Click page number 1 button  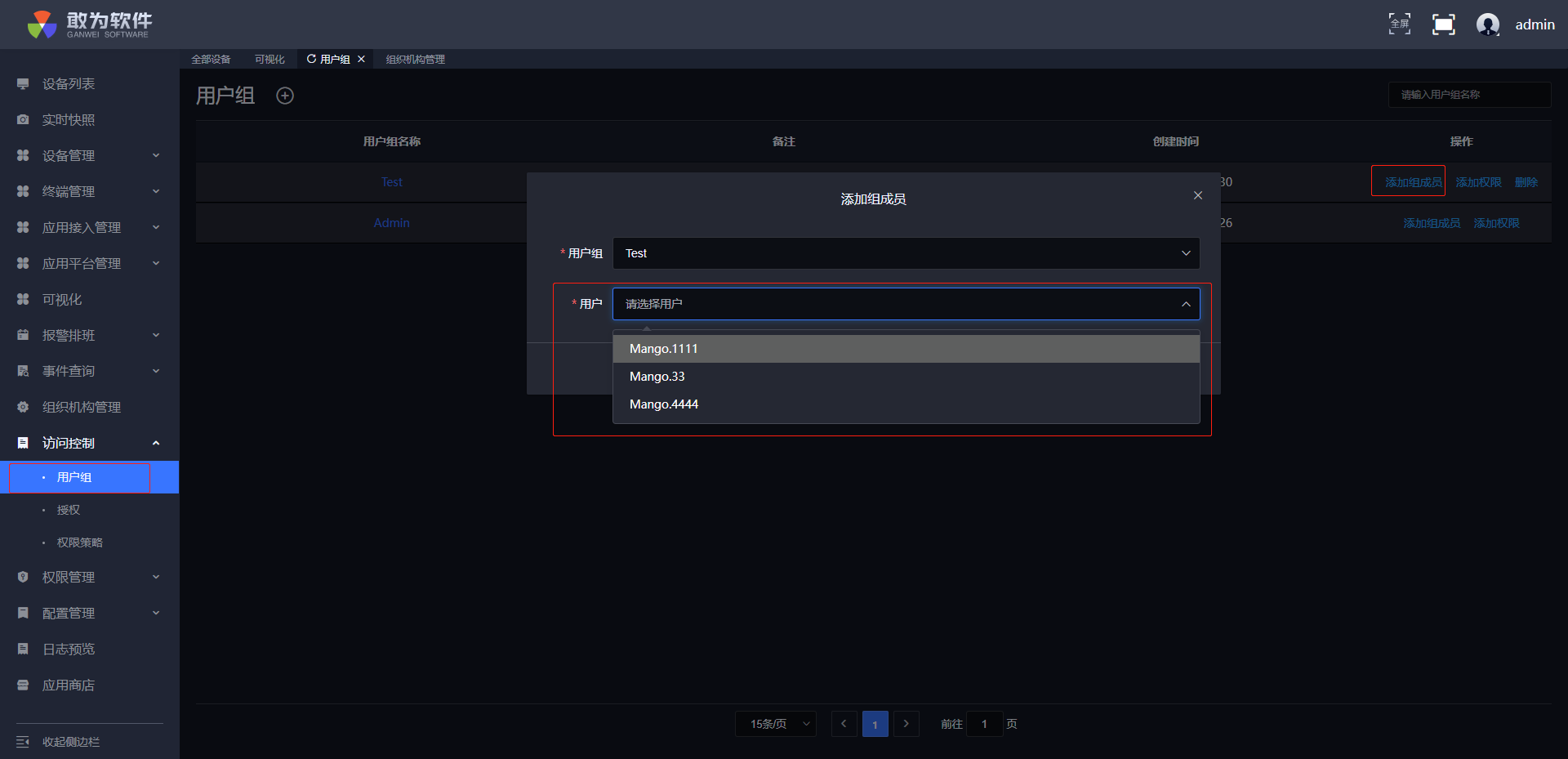tap(875, 724)
